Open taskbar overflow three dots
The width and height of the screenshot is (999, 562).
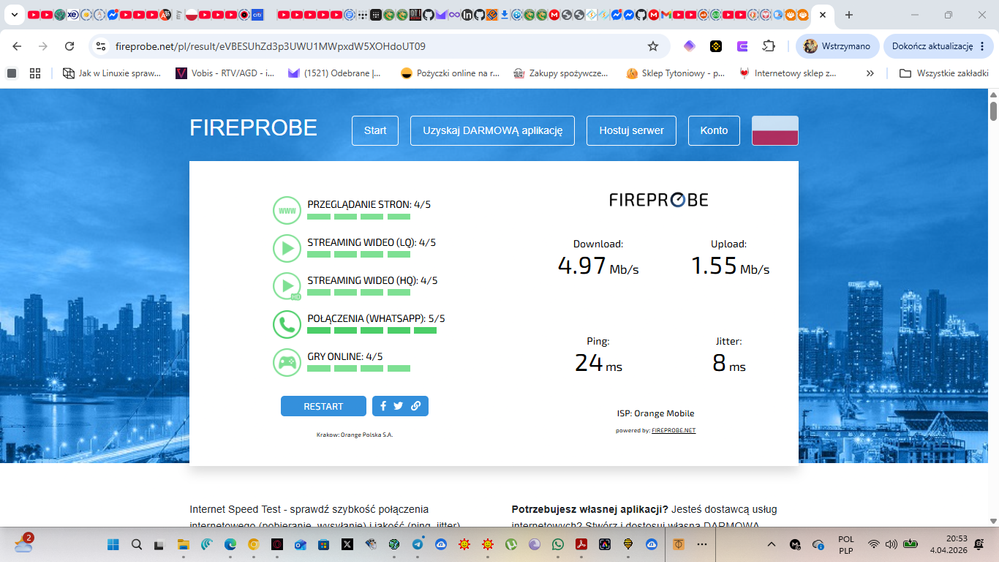pos(701,544)
